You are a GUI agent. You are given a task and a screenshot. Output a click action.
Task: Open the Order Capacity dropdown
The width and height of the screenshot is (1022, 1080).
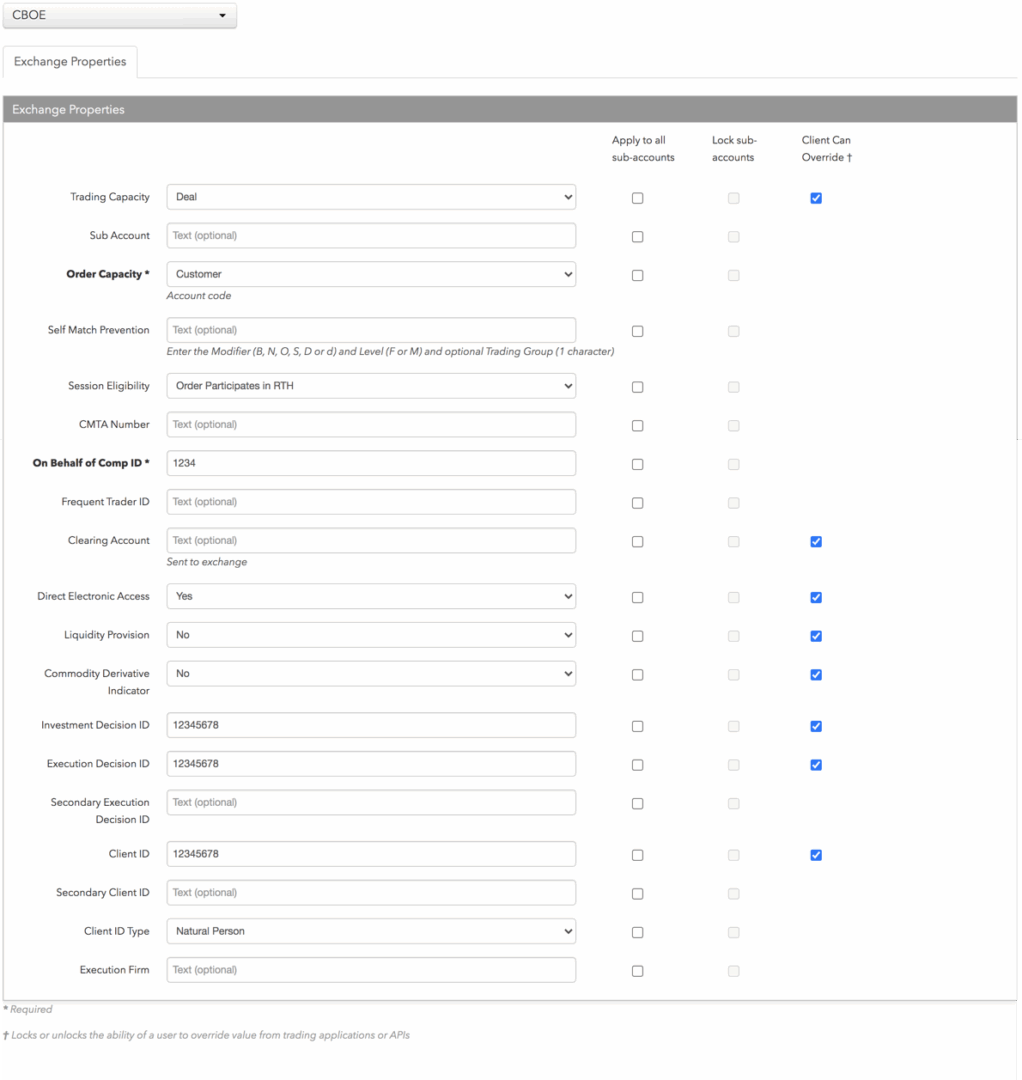pyautogui.click(x=371, y=274)
